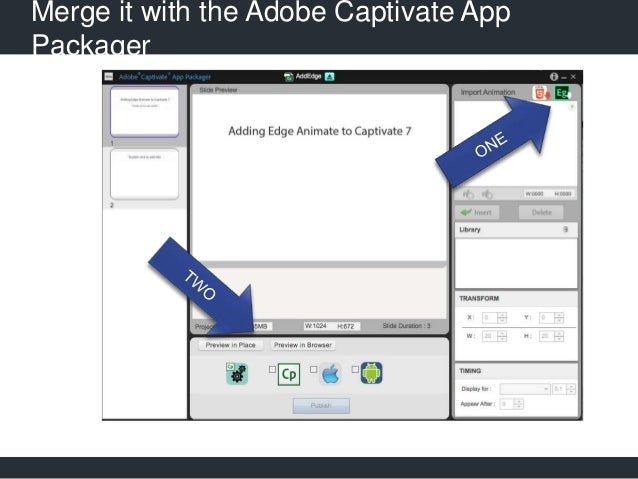This screenshot has height=479, width=638.
Task: Click the 'Import Animation' label
Action: click(488, 92)
